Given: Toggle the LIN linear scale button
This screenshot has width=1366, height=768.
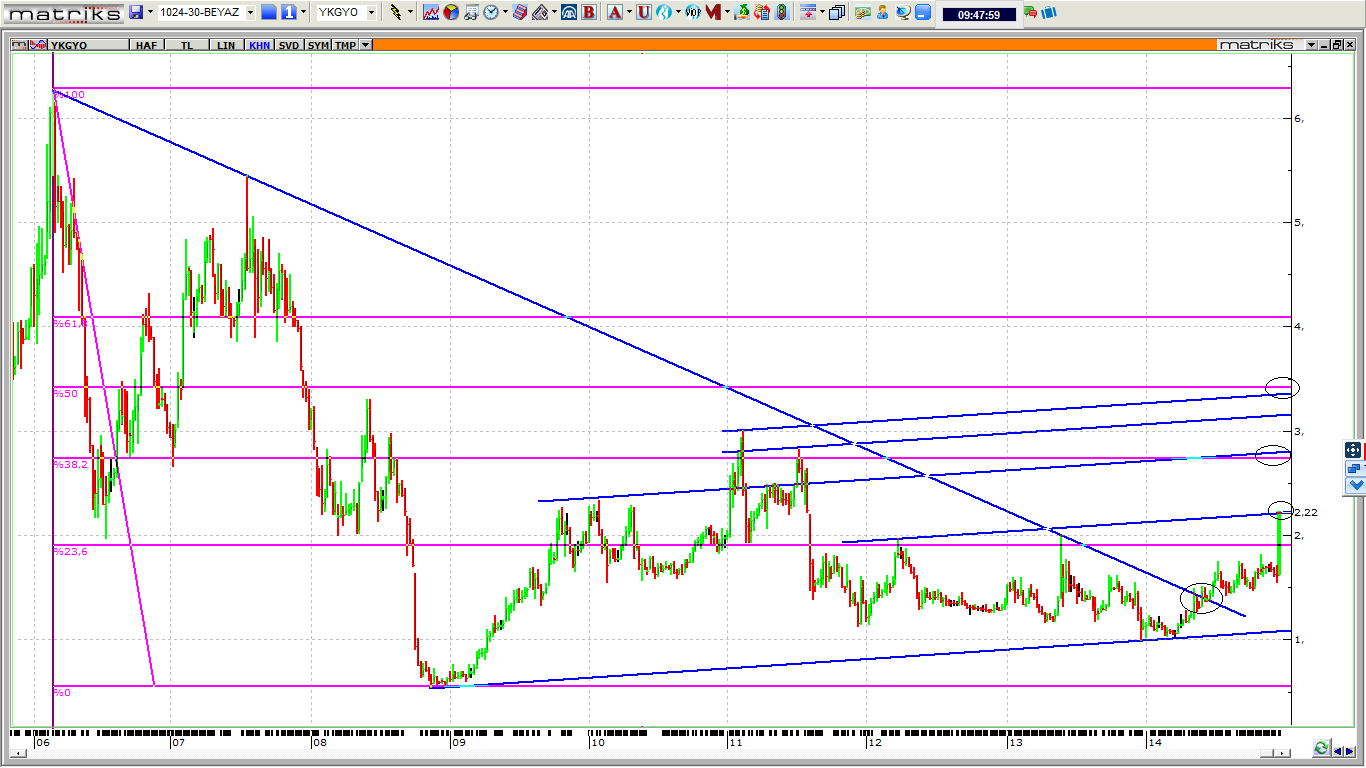Looking at the screenshot, I should click(x=227, y=45).
